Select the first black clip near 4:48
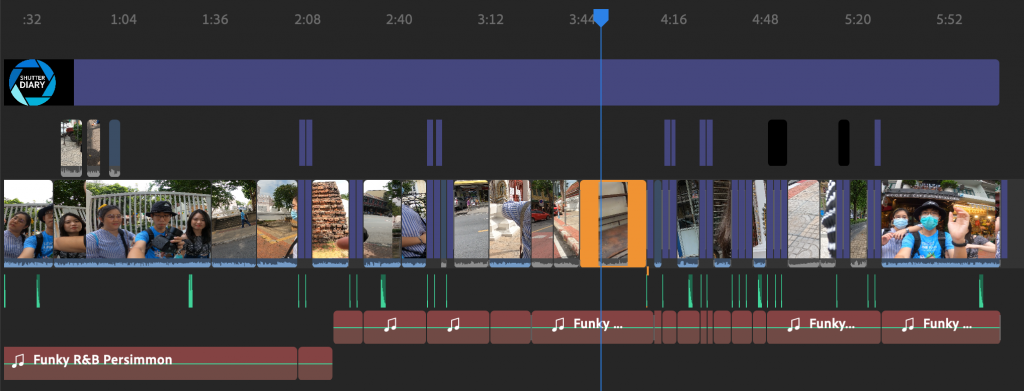 777,142
